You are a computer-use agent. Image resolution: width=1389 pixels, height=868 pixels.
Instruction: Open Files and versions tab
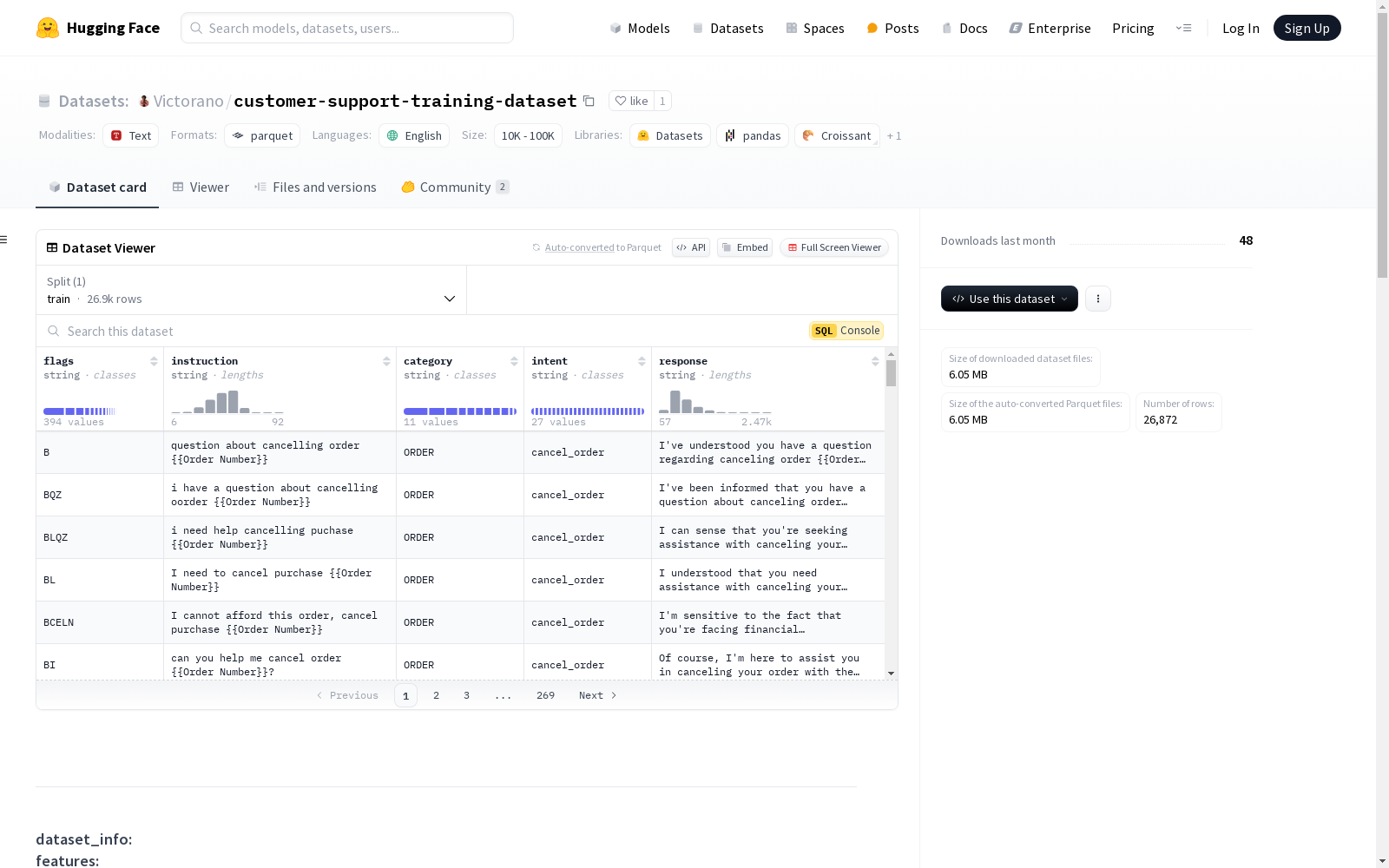tap(315, 187)
